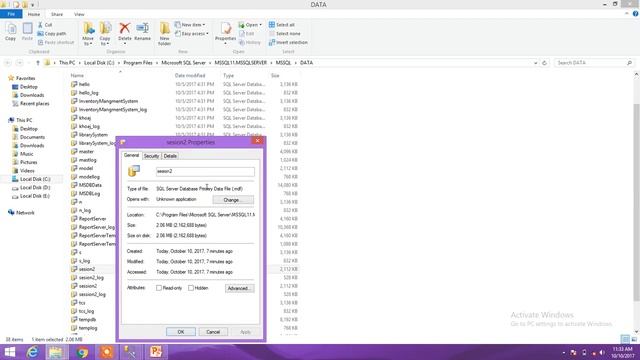
Task: Select the master file in list
Action: click(x=86, y=151)
